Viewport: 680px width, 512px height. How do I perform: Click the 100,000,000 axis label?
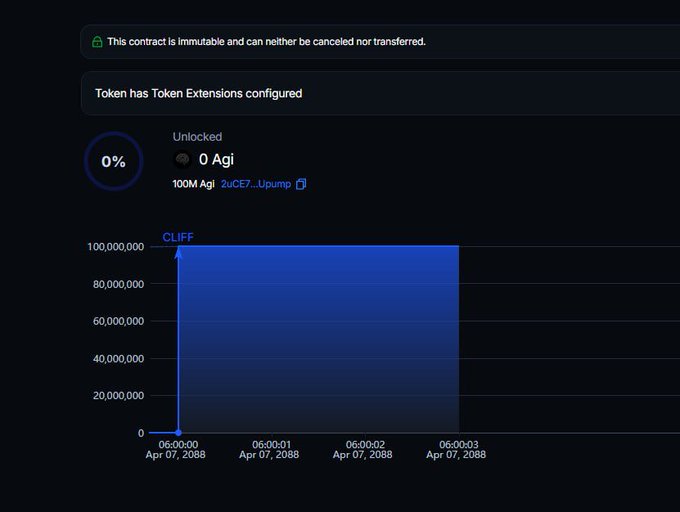click(x=116, y=247)
